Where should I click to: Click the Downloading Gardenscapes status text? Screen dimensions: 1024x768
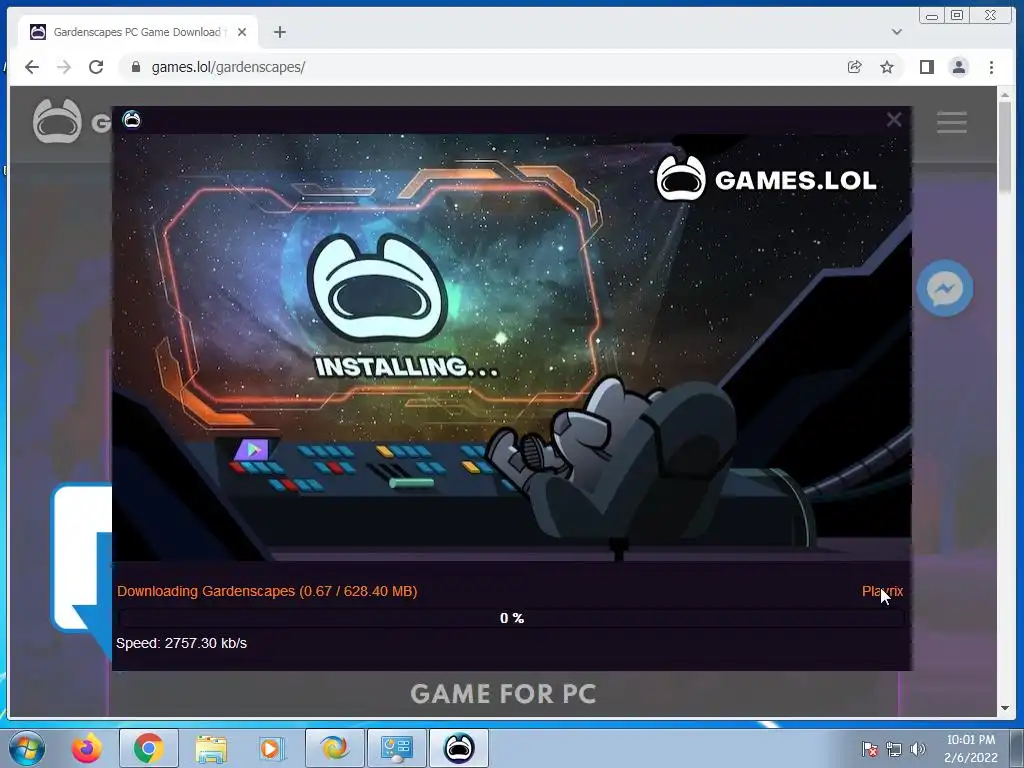267,591
